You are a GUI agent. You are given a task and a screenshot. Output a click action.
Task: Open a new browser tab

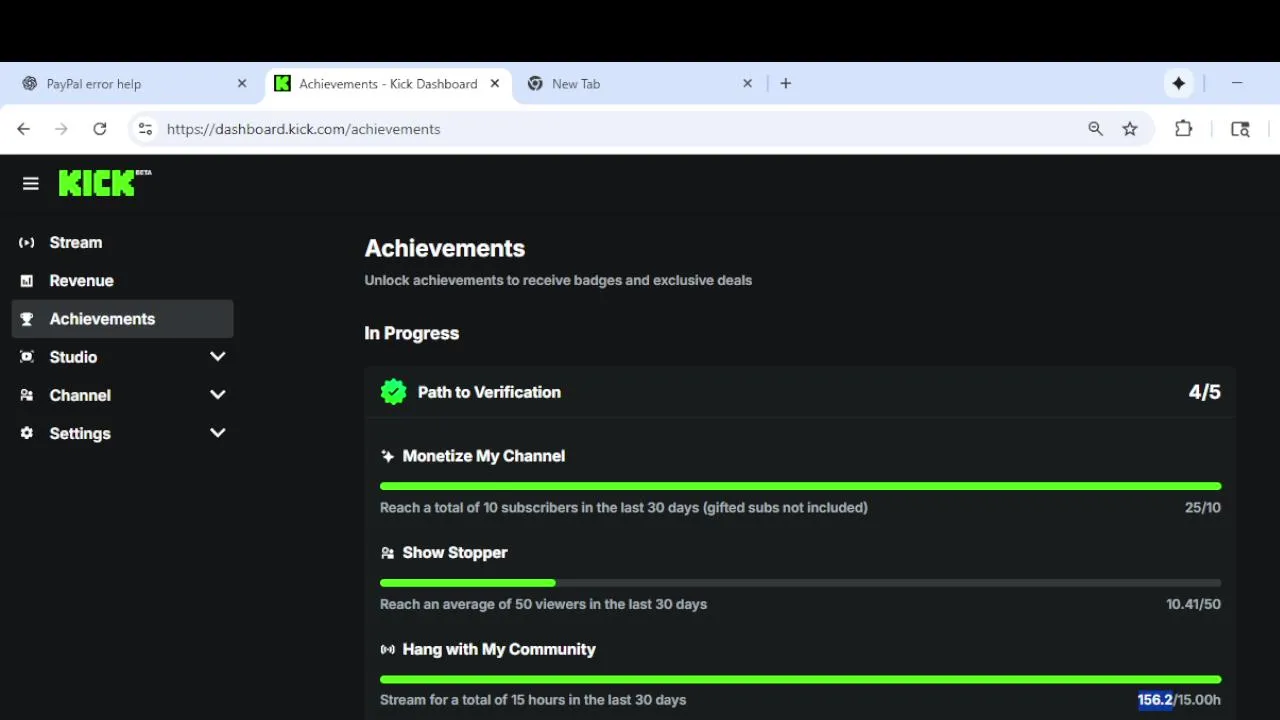(x=786, y=84)
